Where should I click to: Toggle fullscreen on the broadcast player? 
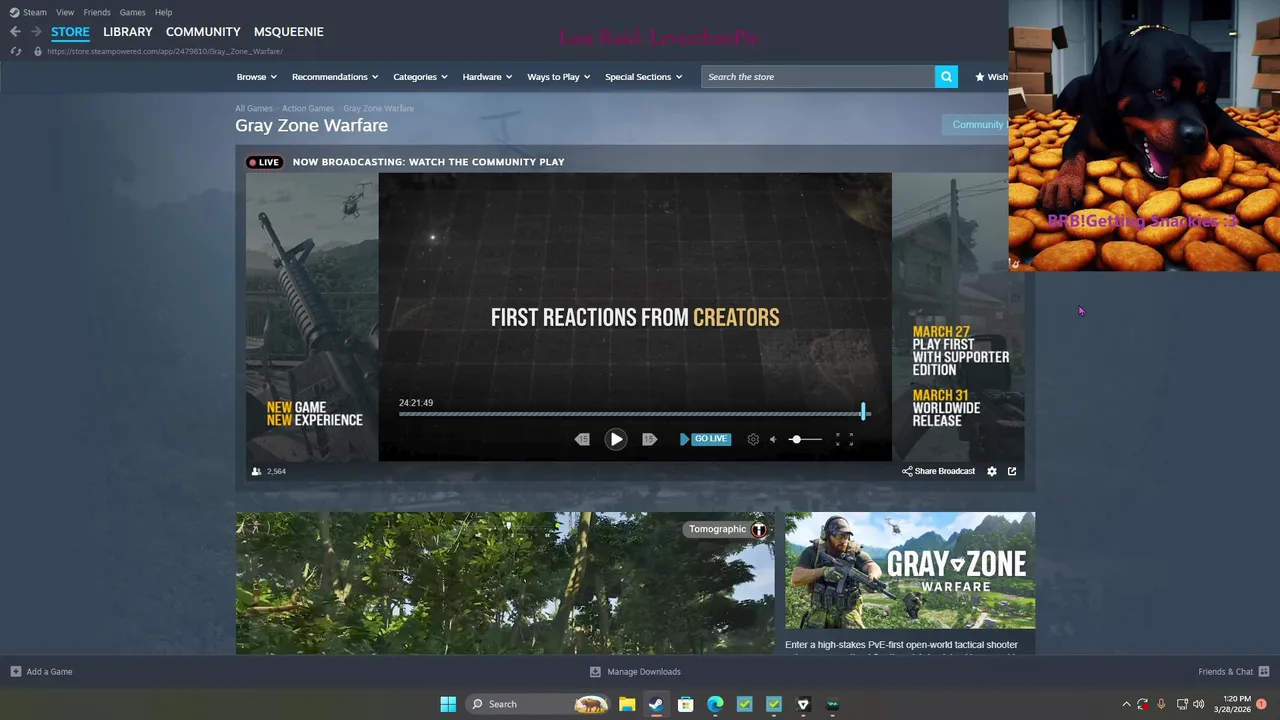[x=844, y=439]
